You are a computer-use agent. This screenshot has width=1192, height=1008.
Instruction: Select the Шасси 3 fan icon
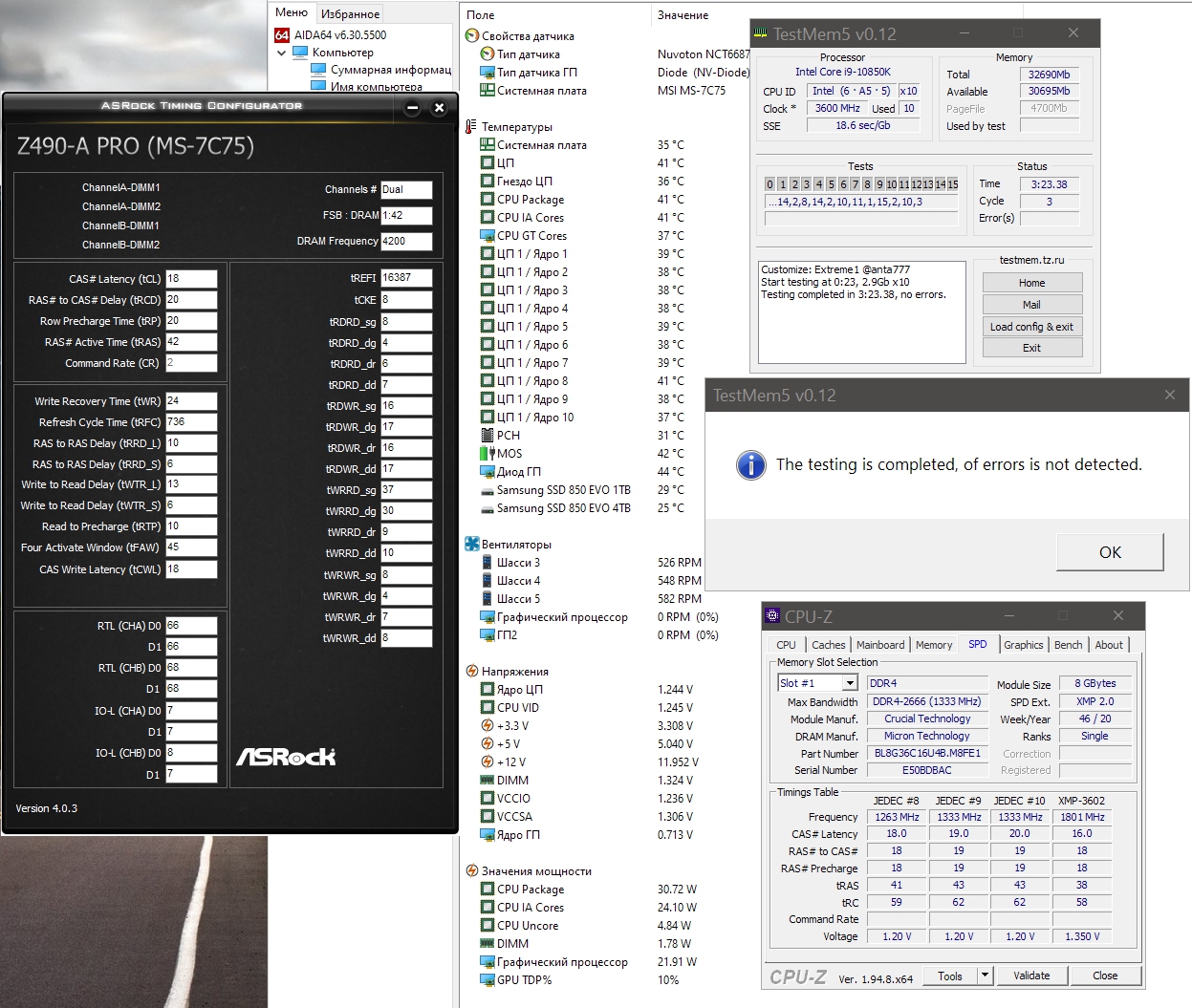[x=487, y=563]
